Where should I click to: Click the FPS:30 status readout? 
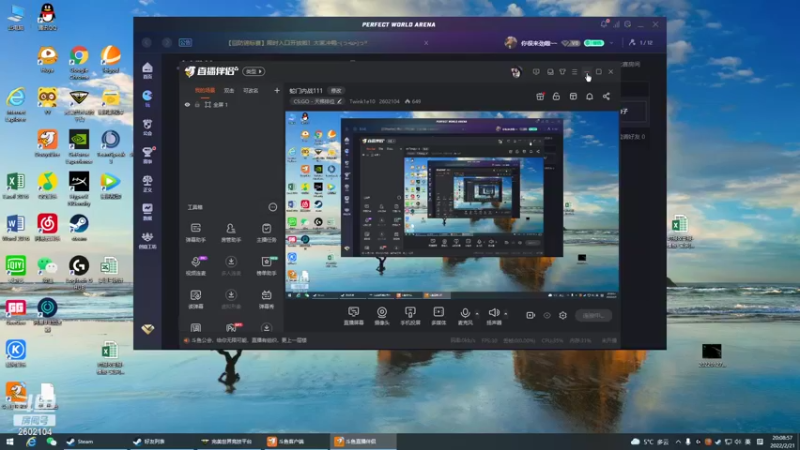489,340
